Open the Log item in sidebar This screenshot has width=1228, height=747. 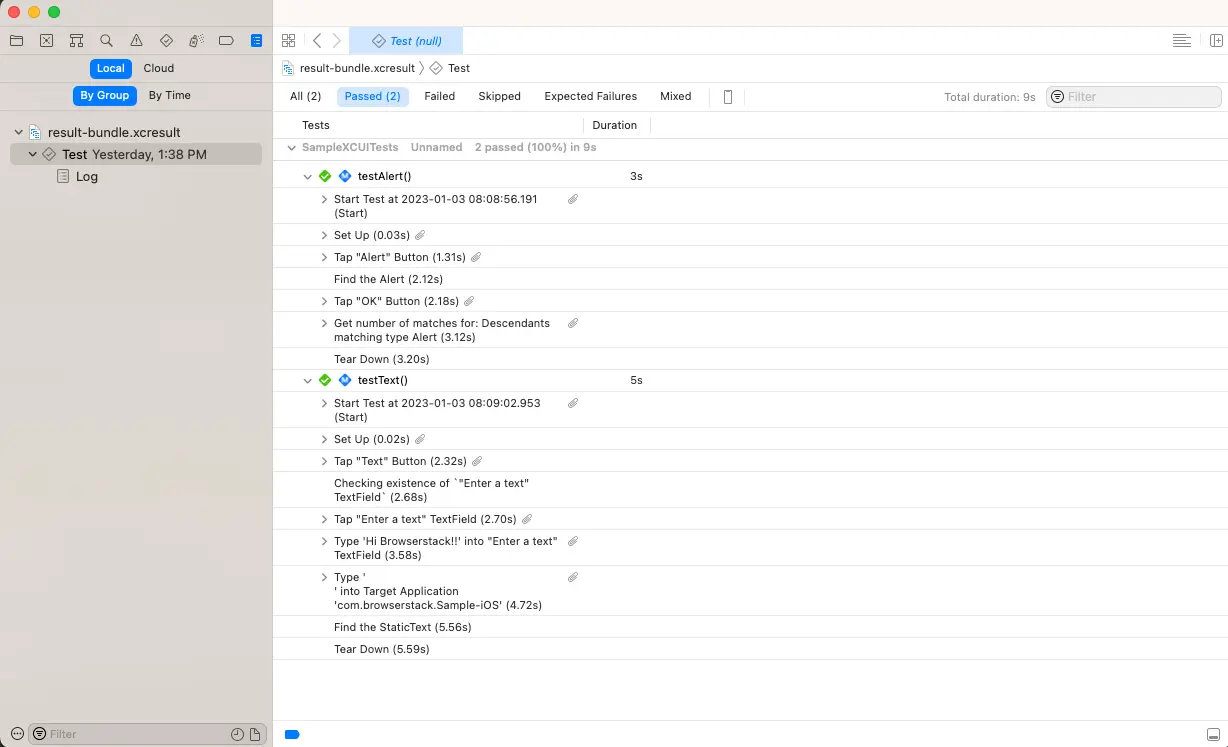(87, 176)
